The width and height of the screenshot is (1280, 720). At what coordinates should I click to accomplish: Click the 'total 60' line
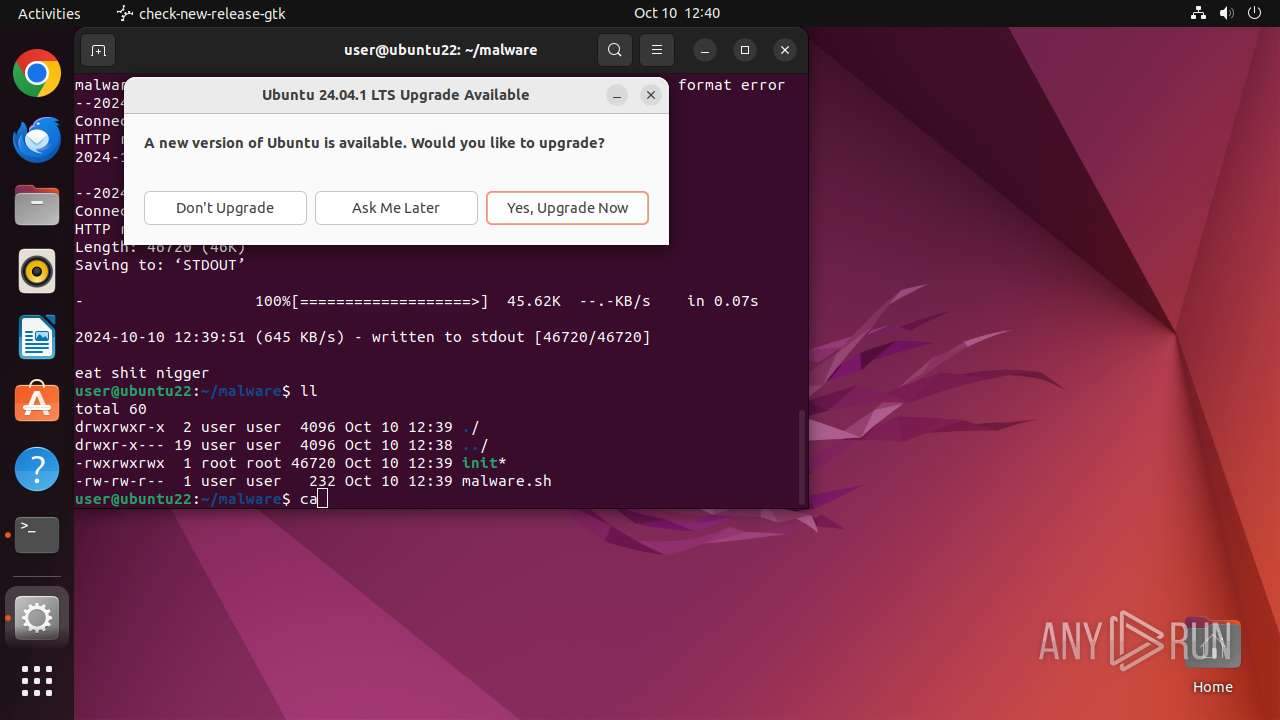tap(111, 409)
